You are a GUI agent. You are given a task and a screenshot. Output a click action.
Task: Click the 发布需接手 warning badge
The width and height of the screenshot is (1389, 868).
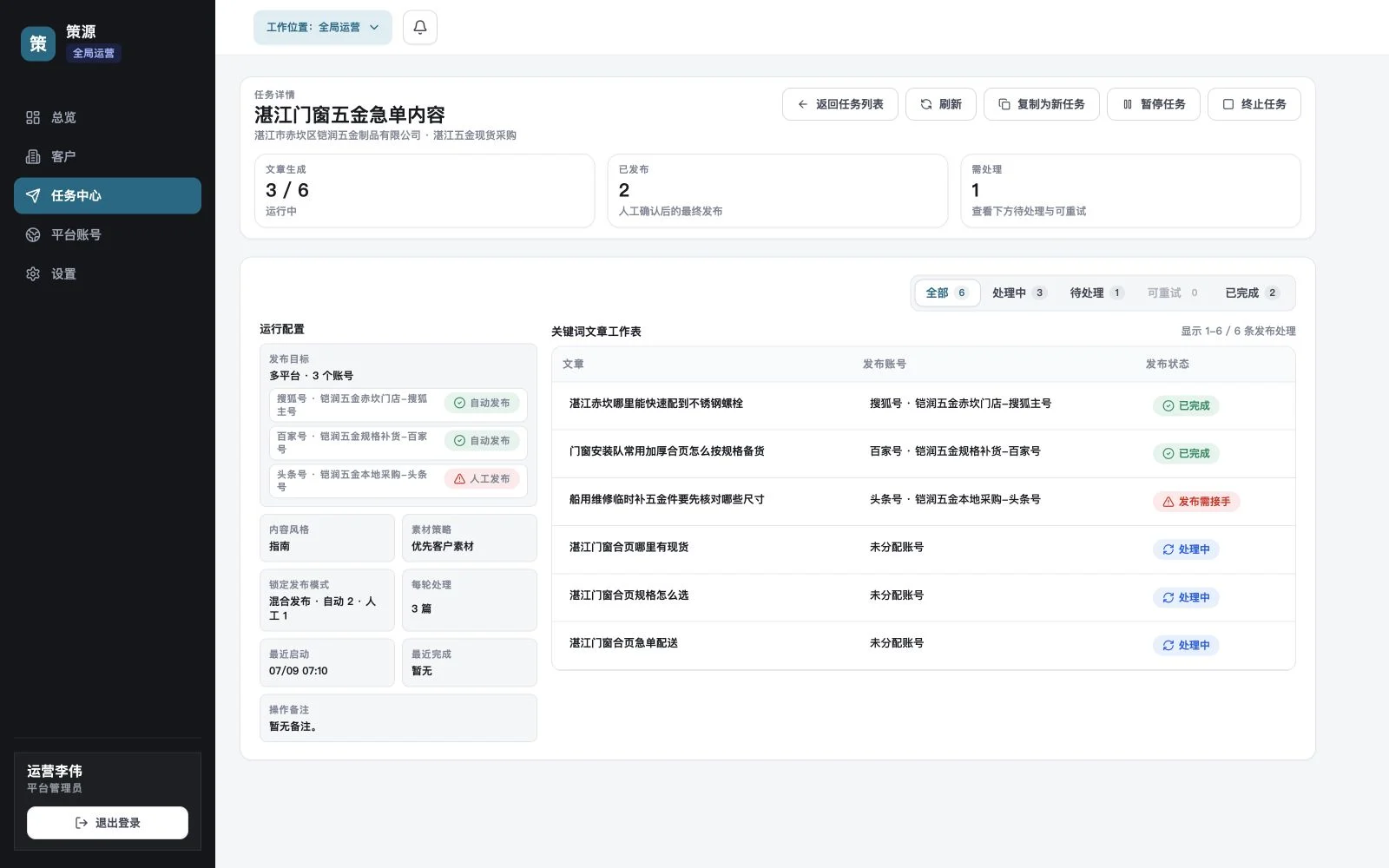(x=1196, y=502)
